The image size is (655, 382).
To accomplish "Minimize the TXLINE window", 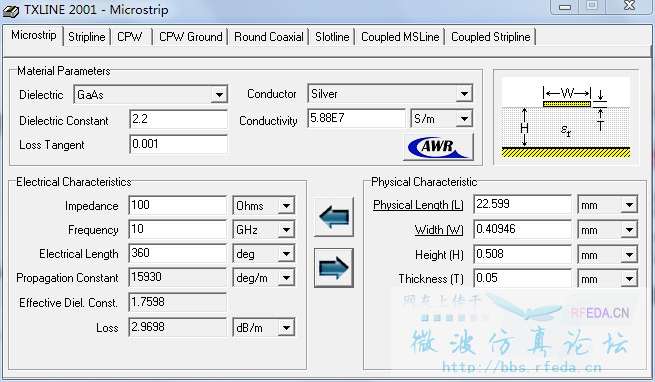I will pyautogui.click(x=565, y=7).
